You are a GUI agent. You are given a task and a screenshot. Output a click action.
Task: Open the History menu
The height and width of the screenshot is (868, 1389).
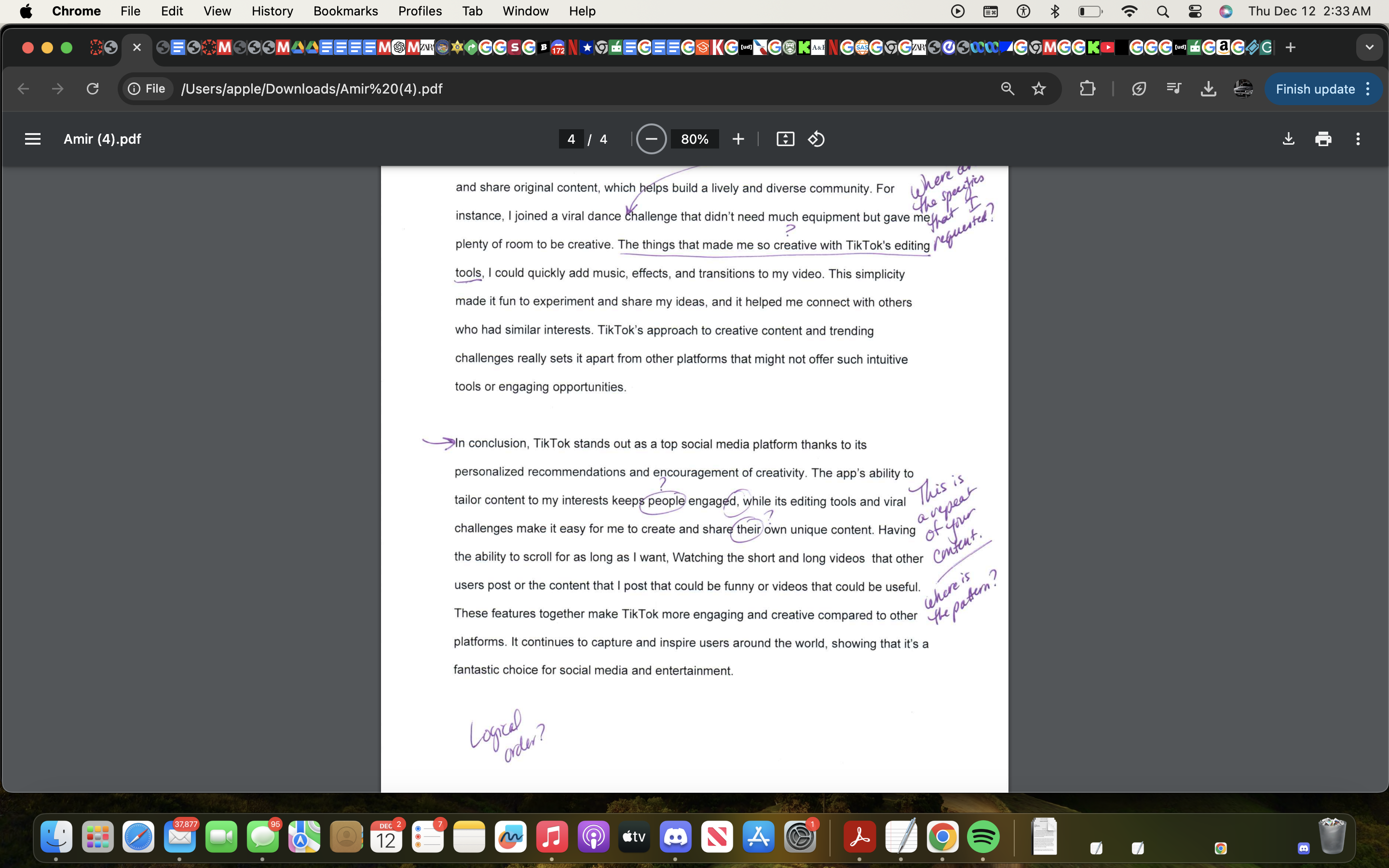[x=272, y=11]
